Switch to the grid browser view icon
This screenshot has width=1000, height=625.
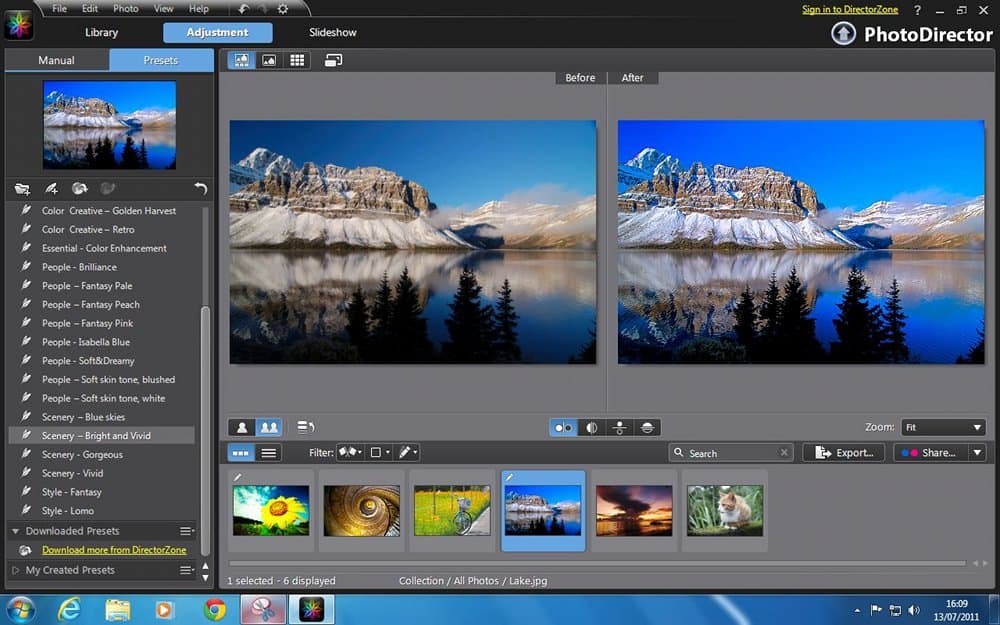tap(297, 60)
